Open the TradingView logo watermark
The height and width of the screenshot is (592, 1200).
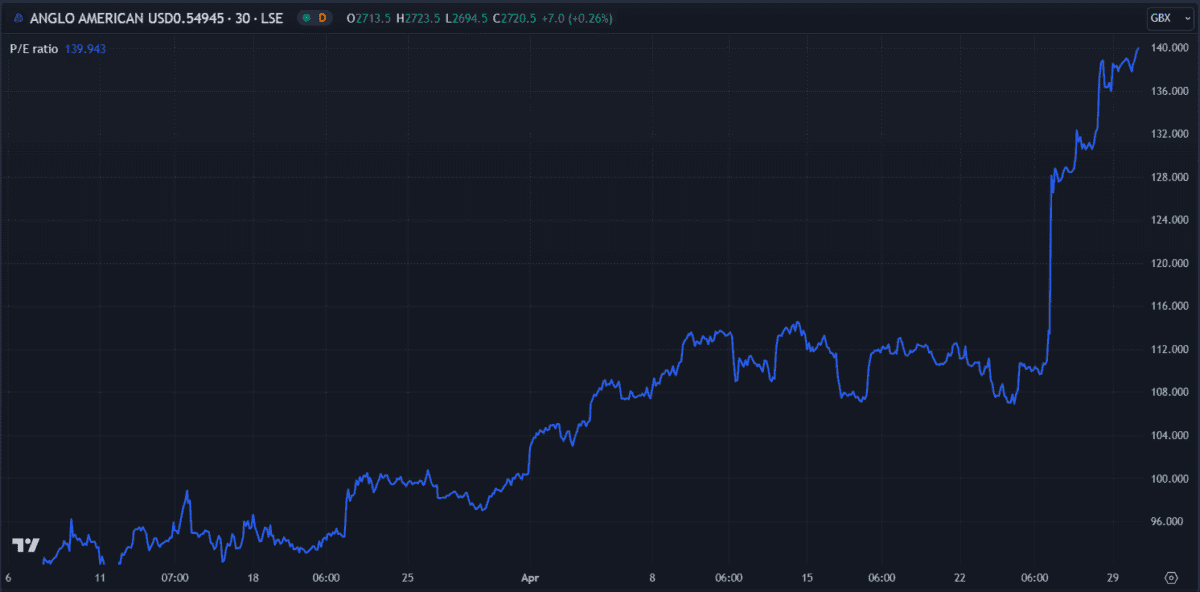pos(25,545)
